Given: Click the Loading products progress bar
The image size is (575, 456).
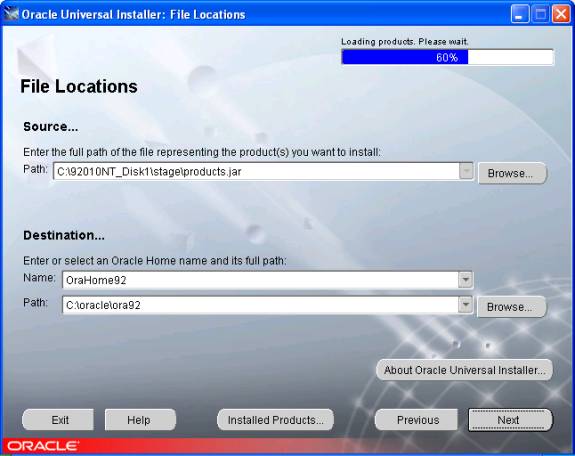Looking at the screenshot, I should tap(447, 57).
